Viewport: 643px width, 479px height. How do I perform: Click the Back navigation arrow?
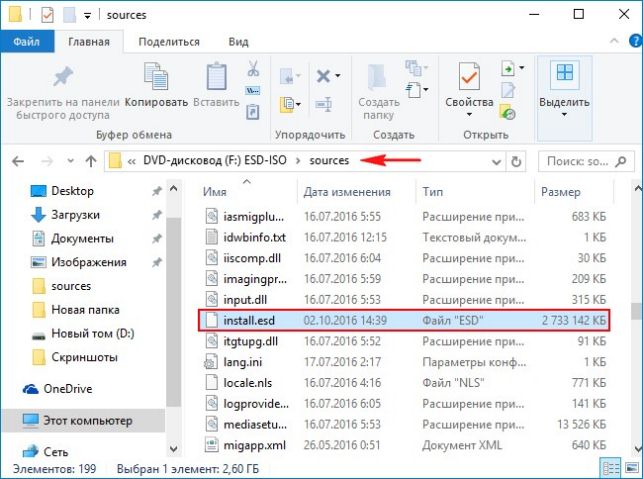click(18, 162)
